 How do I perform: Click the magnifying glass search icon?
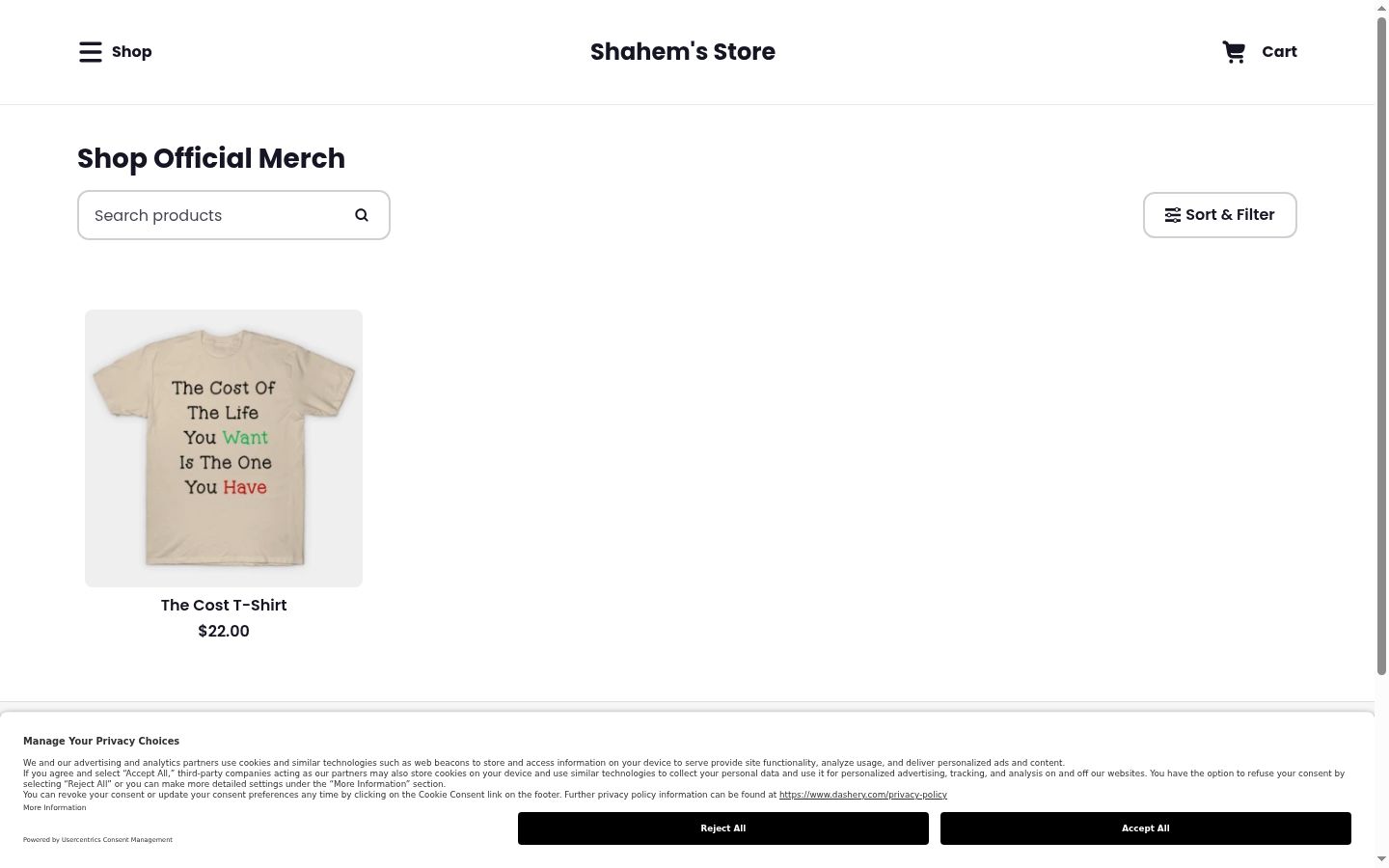coord(362,215)
